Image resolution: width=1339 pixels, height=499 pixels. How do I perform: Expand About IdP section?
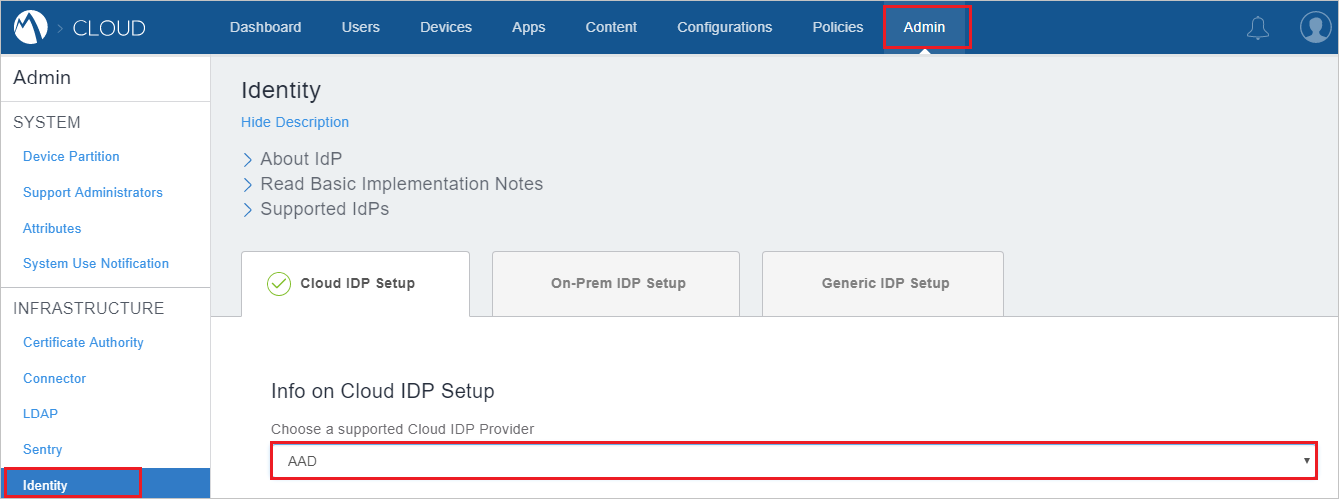coord(292,159)
